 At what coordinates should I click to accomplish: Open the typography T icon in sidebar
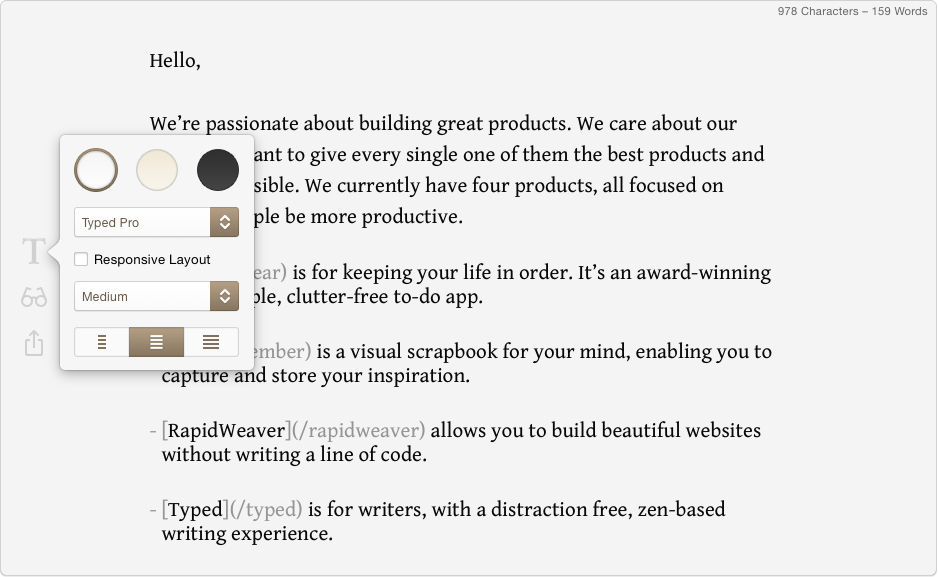point(34,251)
